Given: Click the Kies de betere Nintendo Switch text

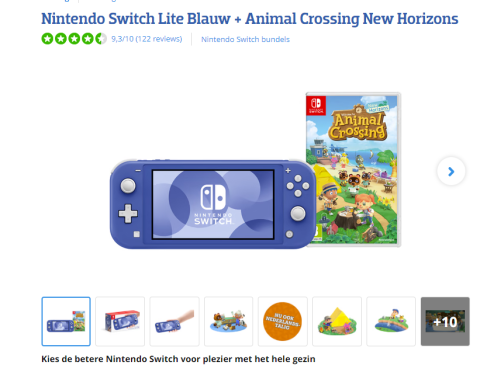Looking at the screenshot, I should (178, 359).
